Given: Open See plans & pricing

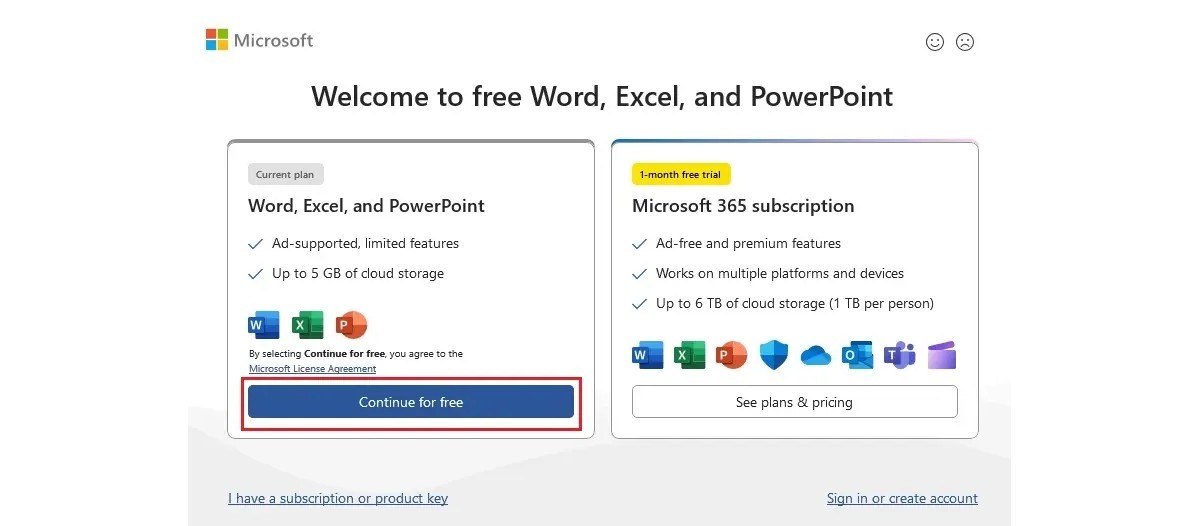Looking at the screenshot, I should point(794,402).
